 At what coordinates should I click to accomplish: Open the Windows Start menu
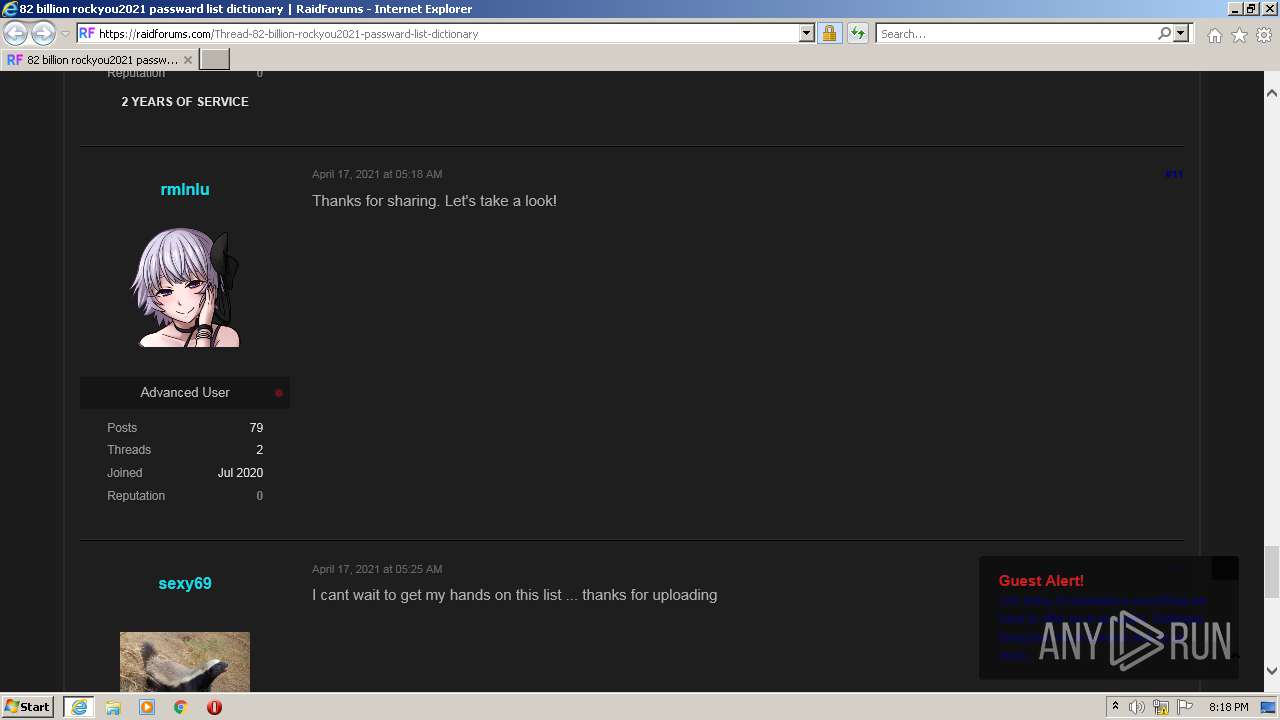[x=28, y=706]
